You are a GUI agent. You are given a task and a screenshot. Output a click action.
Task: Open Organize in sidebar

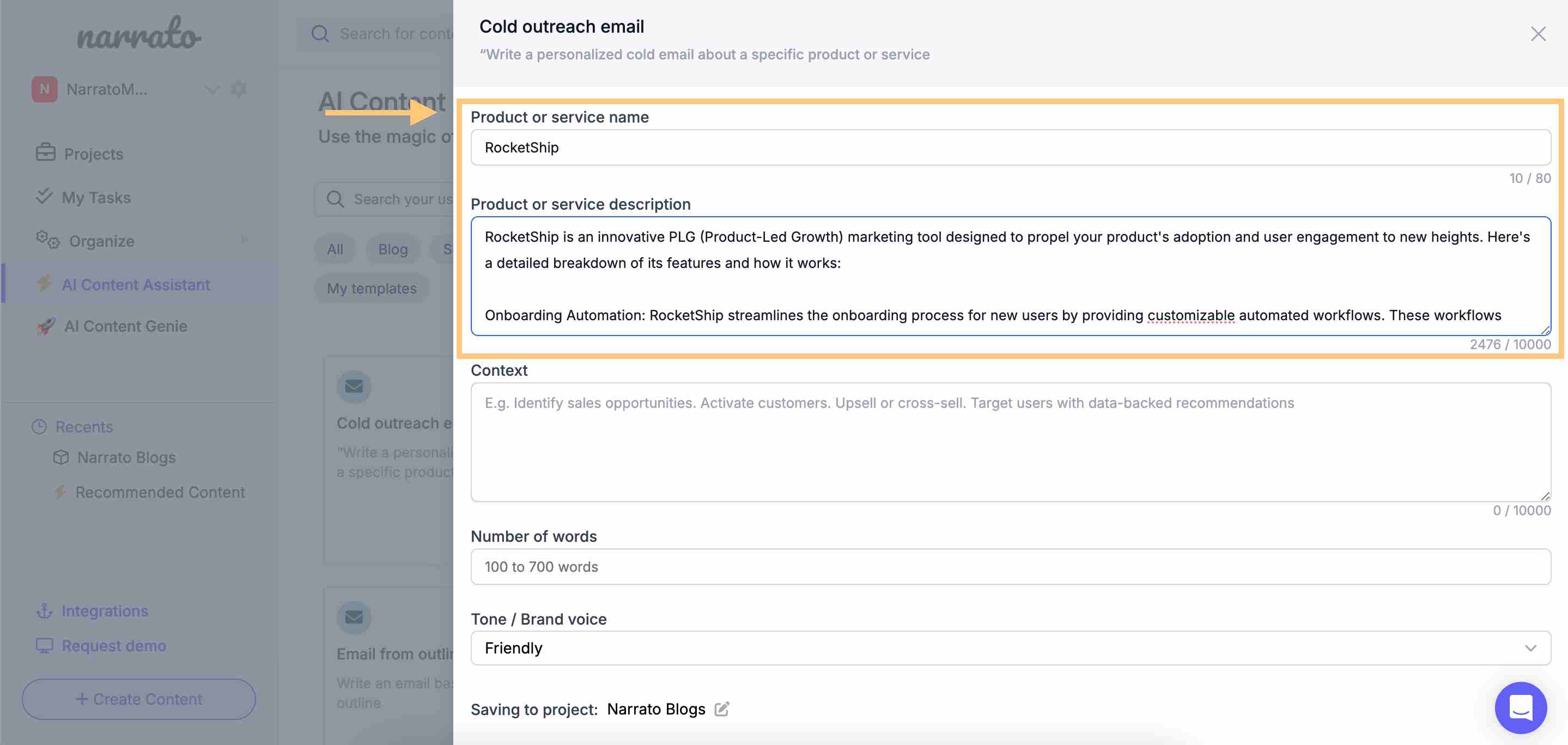102,241
